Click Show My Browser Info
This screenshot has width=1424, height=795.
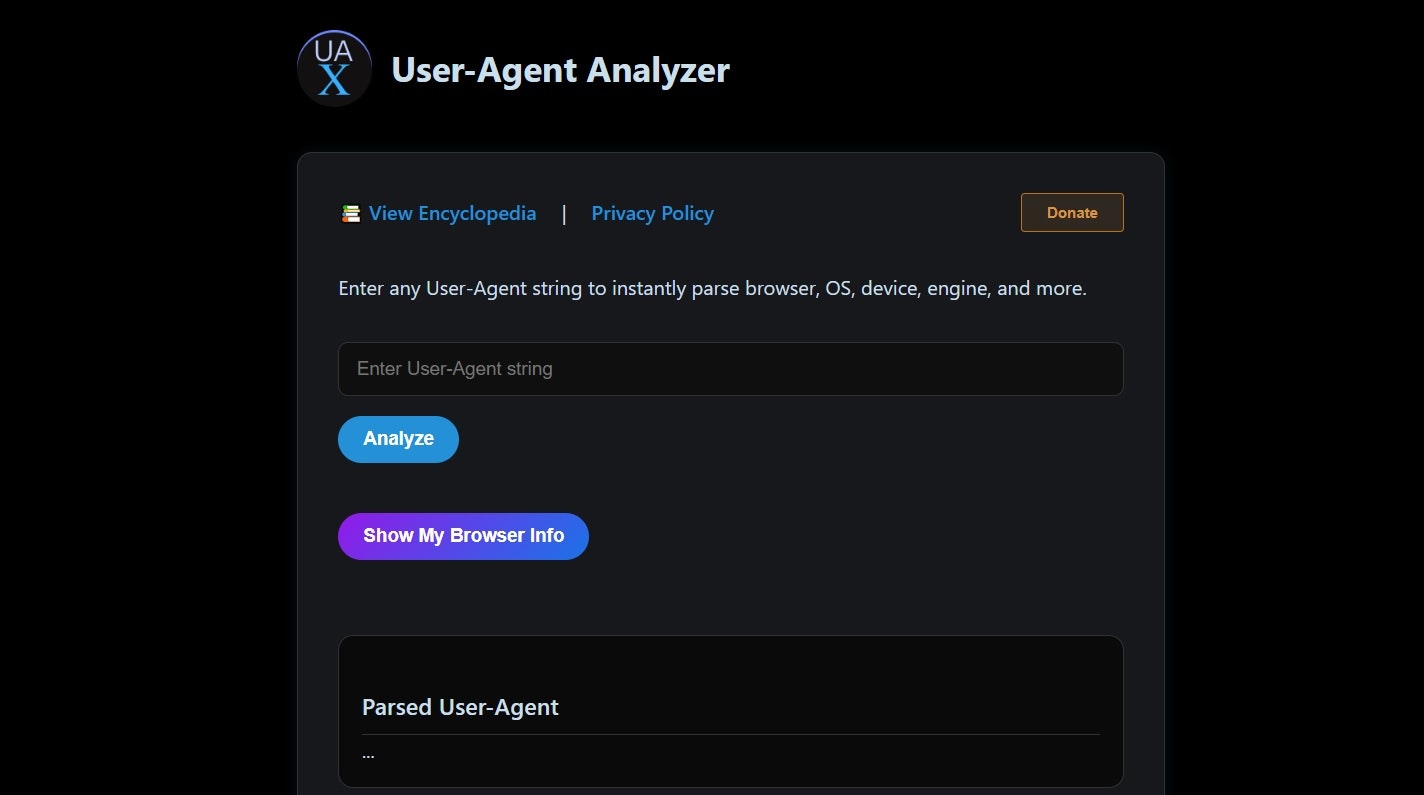point(463,536)
